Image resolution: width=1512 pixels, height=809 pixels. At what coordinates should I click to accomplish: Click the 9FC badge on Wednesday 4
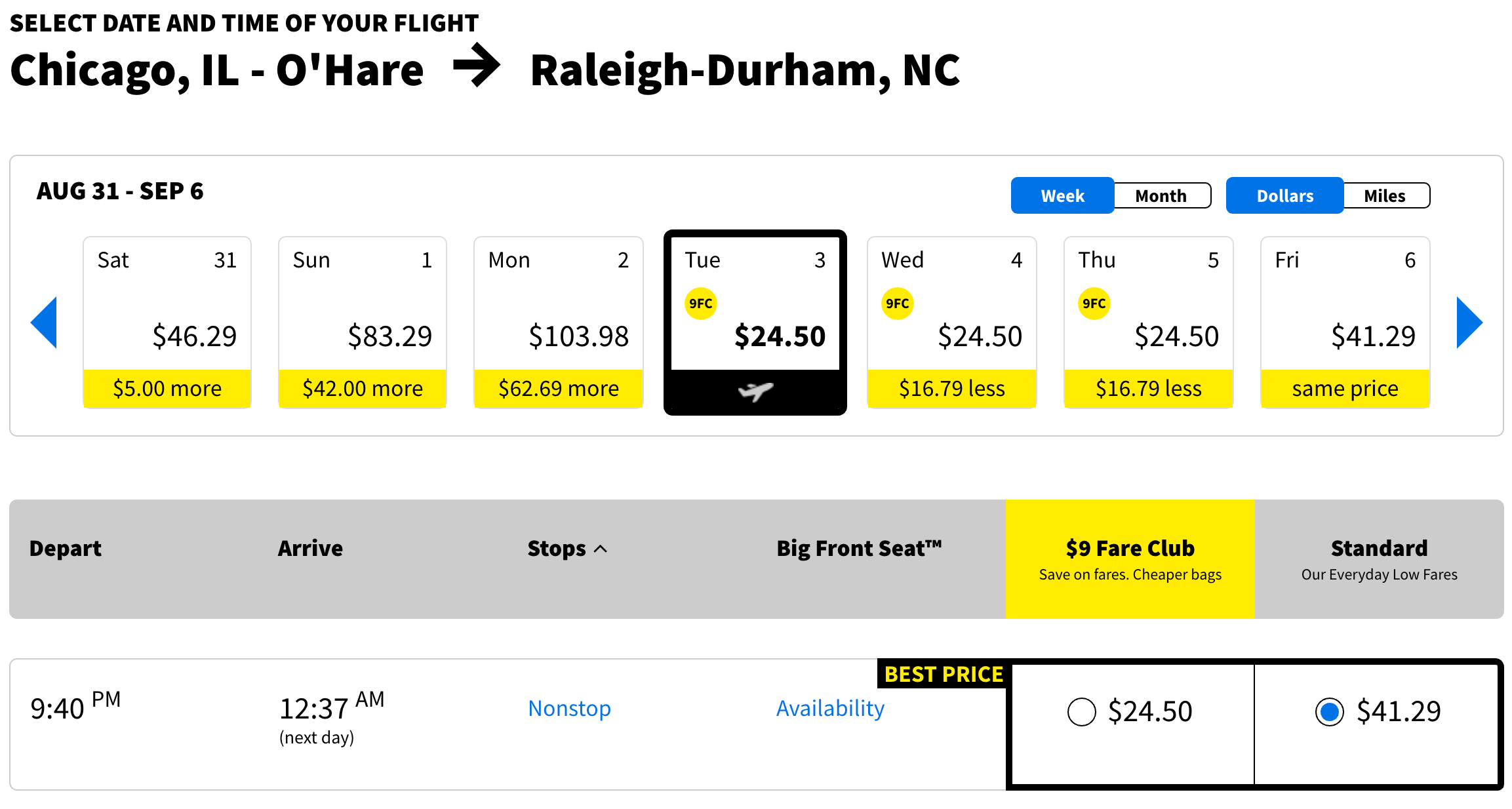pyautogui.click(x=897, y=304)
